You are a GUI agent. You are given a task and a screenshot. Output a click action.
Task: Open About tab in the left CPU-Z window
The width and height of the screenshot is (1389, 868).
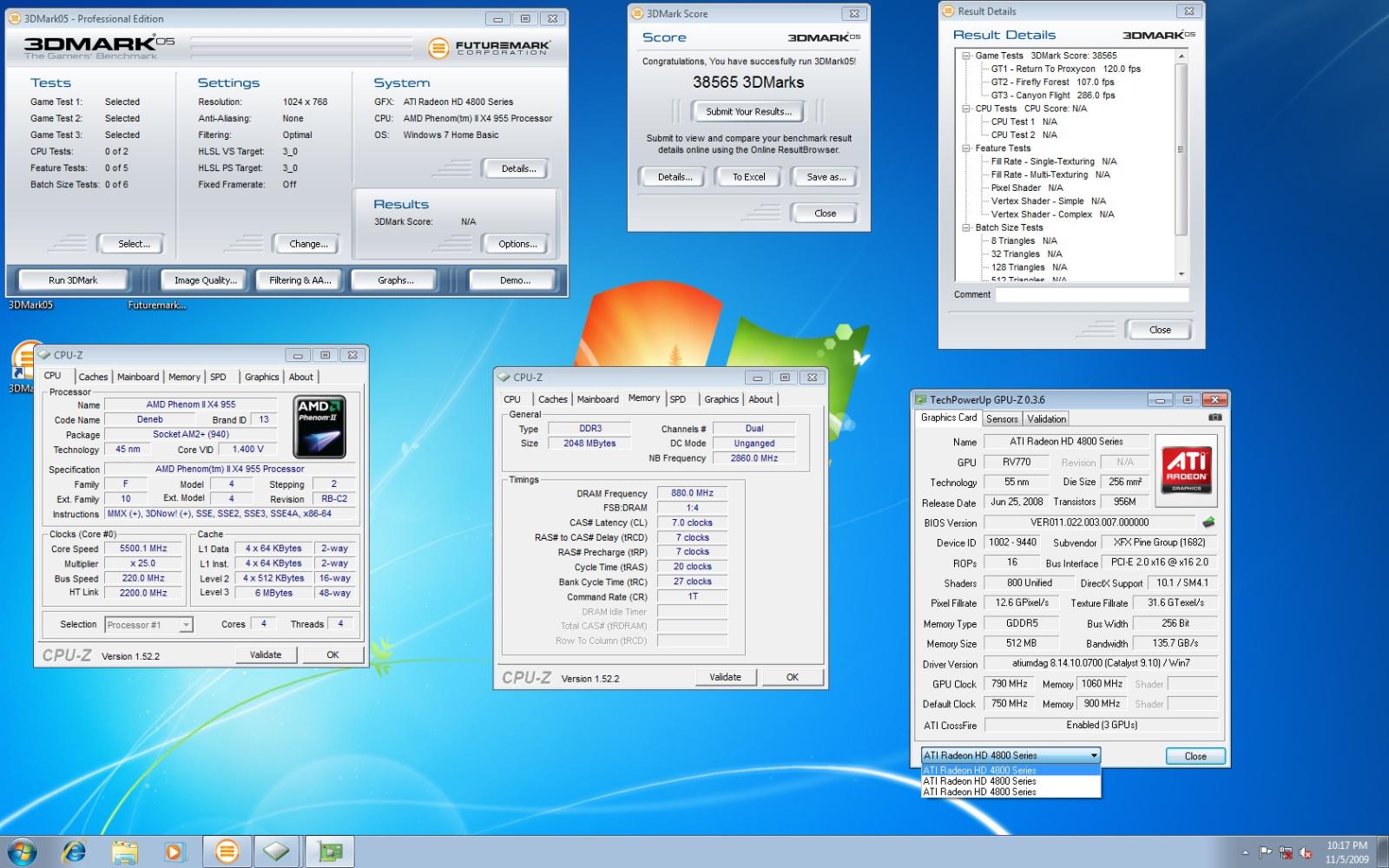pyautogui.click(x=301, y=377)
